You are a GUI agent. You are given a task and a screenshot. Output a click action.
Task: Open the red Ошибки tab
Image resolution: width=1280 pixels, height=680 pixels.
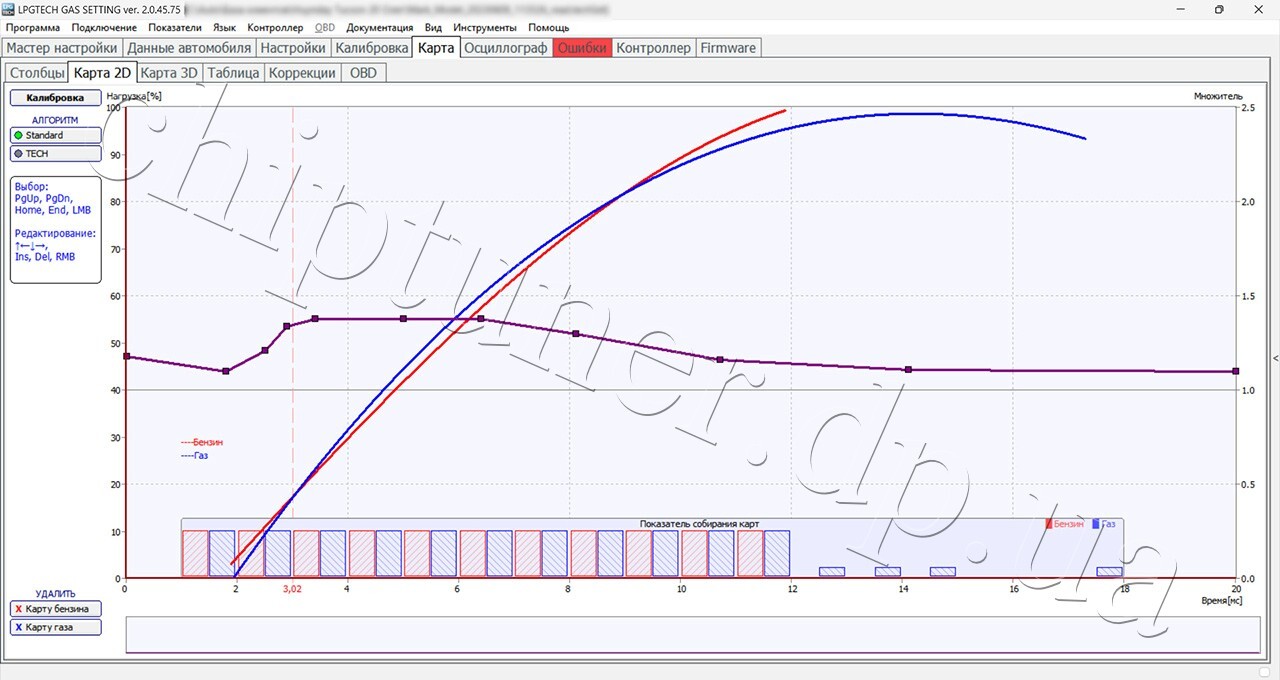pyautogui.click(x=582, y=48)
